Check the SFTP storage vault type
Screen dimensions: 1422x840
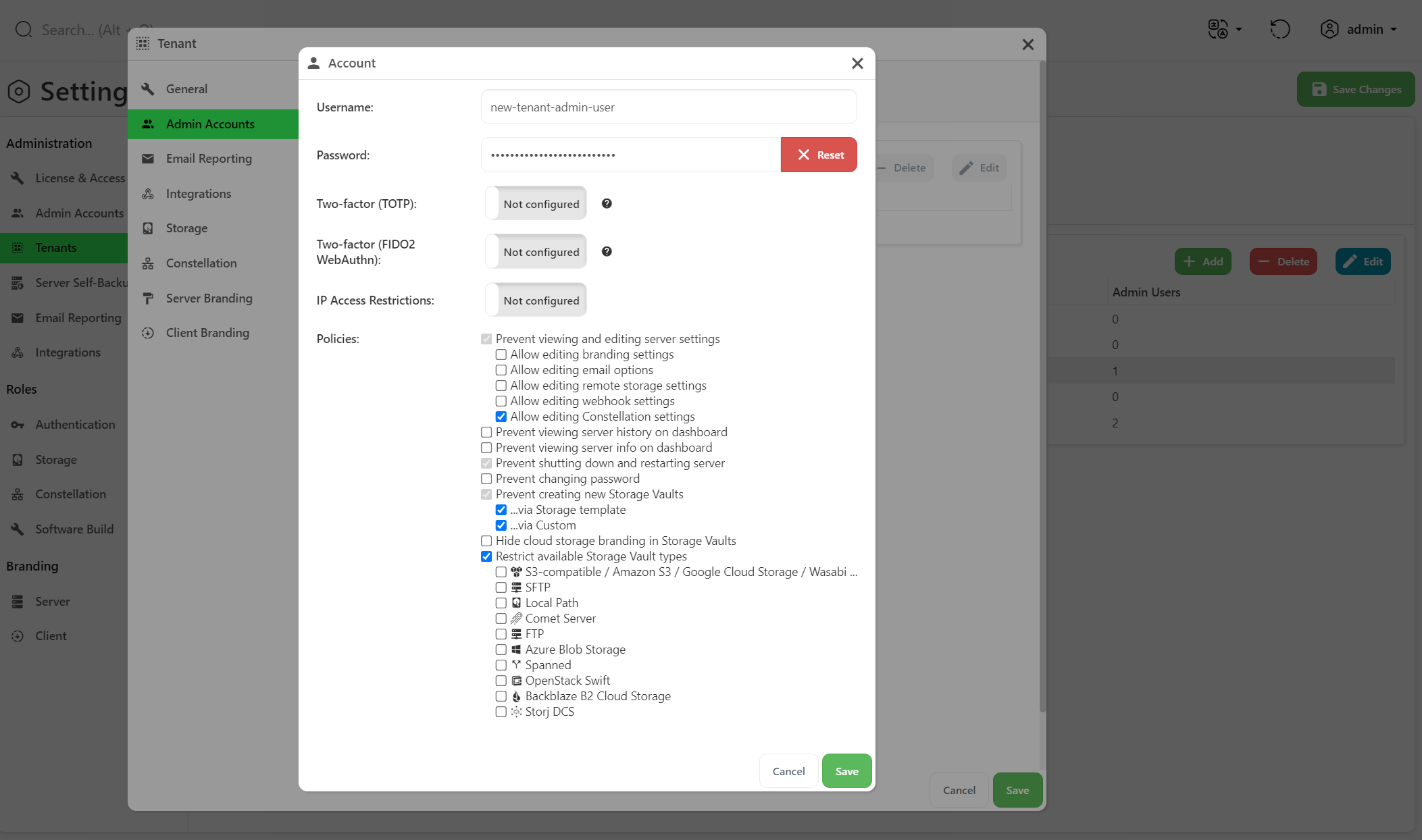click(501, 587)
